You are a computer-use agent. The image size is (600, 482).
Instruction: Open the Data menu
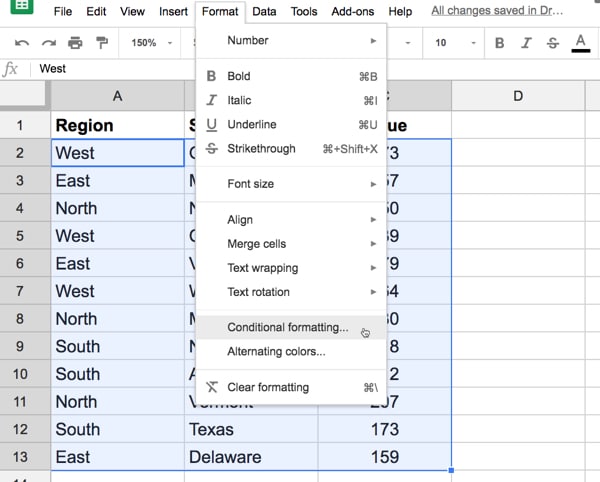(x=264, y=12)
